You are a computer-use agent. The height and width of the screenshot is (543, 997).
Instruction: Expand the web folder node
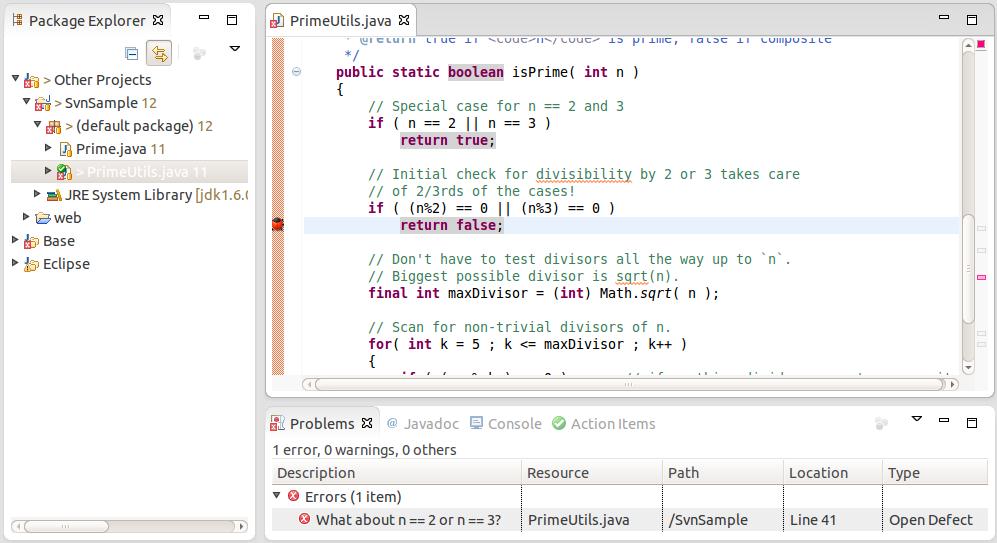click(x=26, y=217)
